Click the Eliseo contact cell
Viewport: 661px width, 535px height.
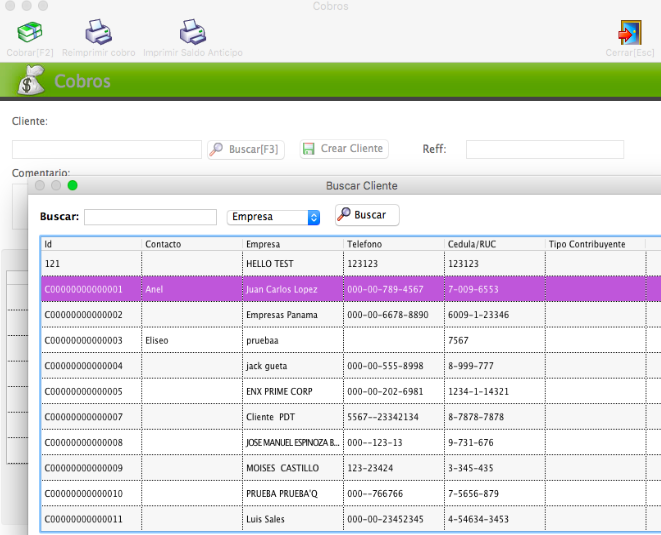pyautogui.click(x=192, y=340)
